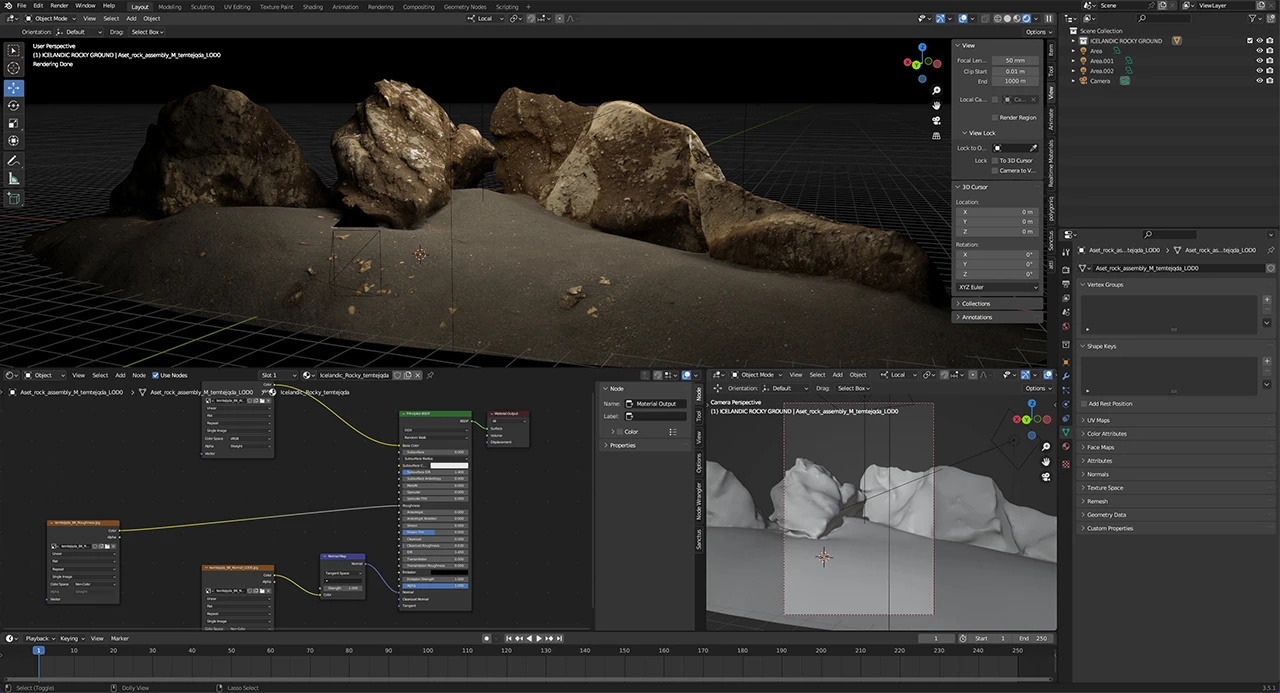Image resolution: width=1280 pixels, height=693 pixels.
Task: Click the Cursor tool icon
Action: tap(14, 68)
